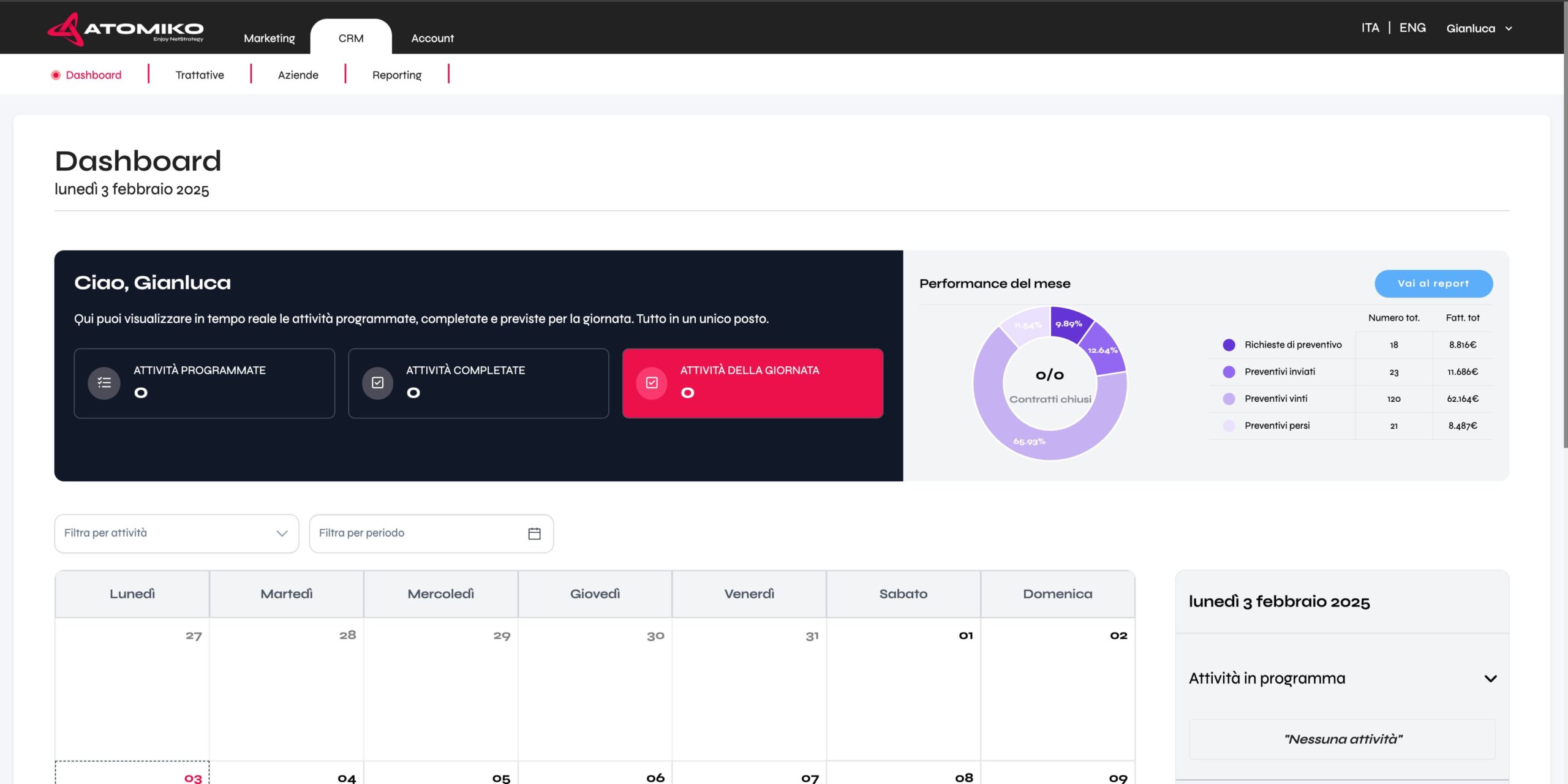This screenshot has height=784, width=1568.
Task: Select day 03 in the calendar
Action: pos(193,778)
